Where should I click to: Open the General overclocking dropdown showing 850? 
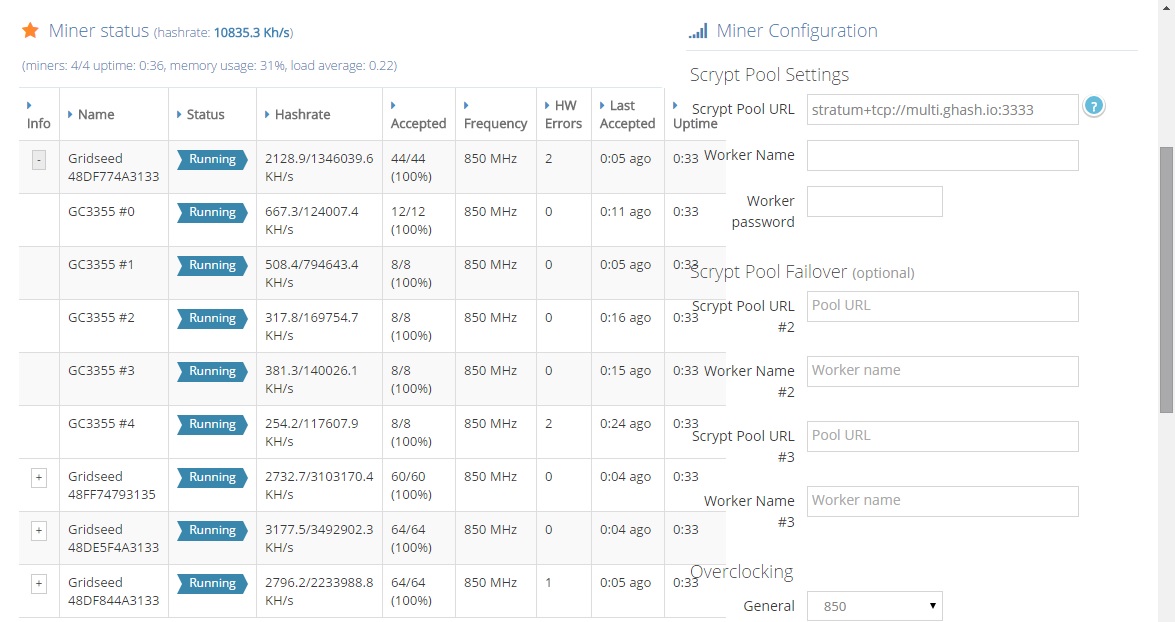pyautogui.click(x=875, y=606)
